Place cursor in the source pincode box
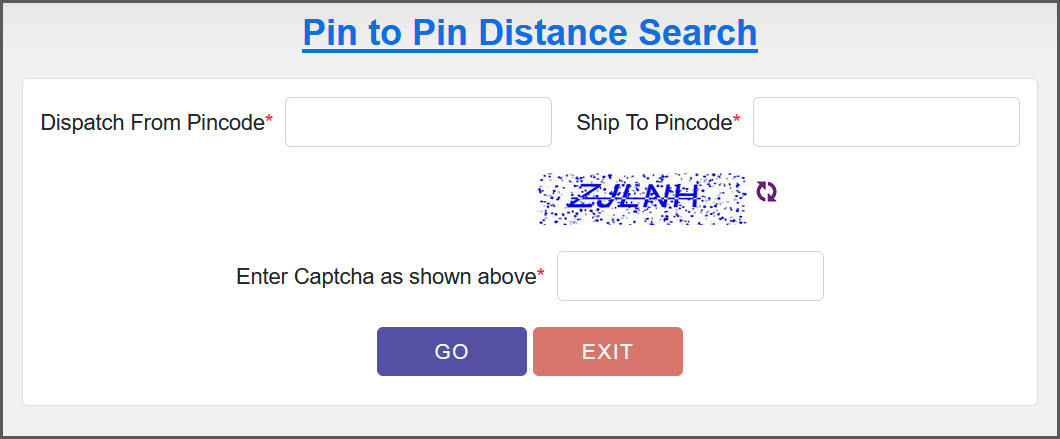 tap(418, 122)
